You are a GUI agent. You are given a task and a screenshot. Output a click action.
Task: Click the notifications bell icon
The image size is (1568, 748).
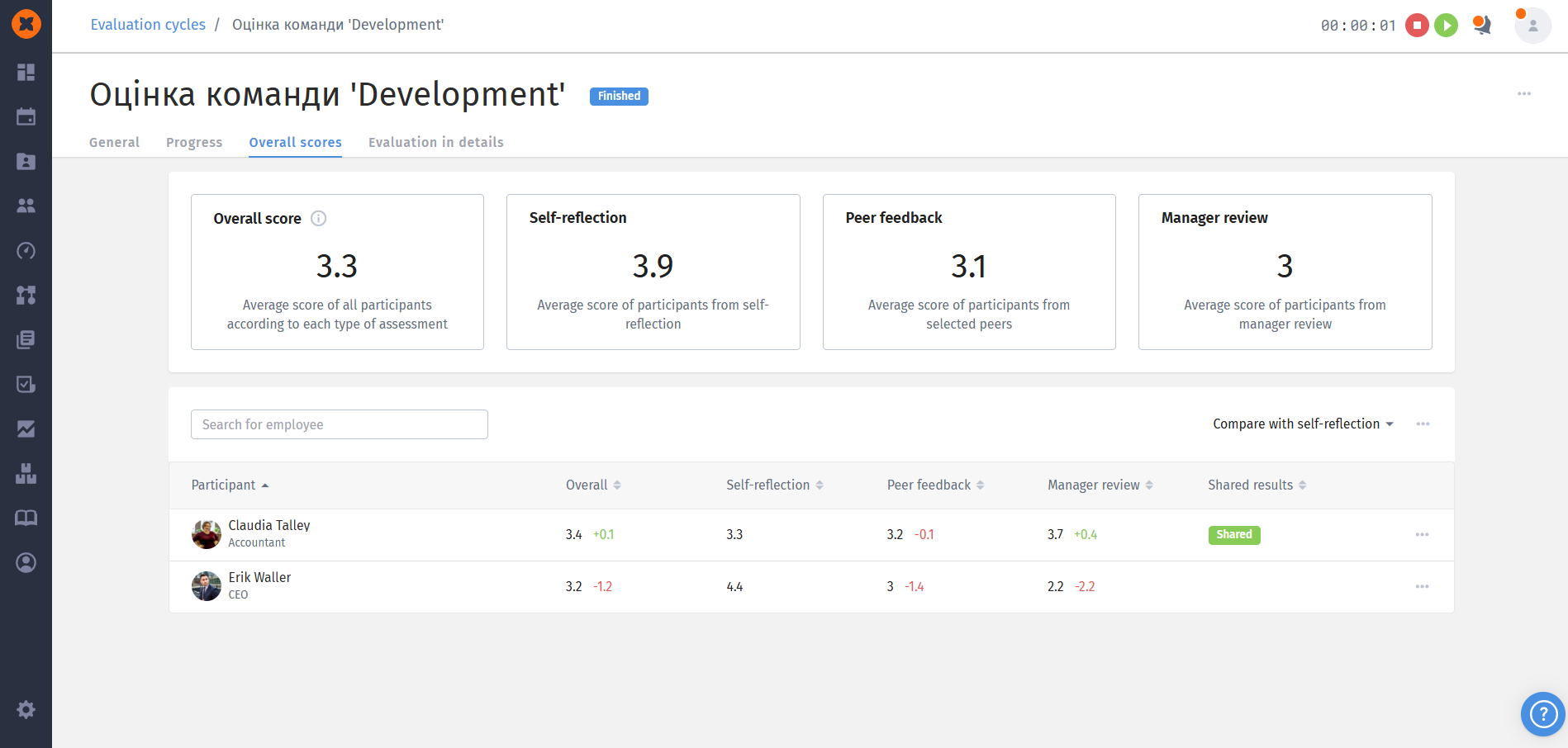pyautogui.click(x=1482, y=25)
